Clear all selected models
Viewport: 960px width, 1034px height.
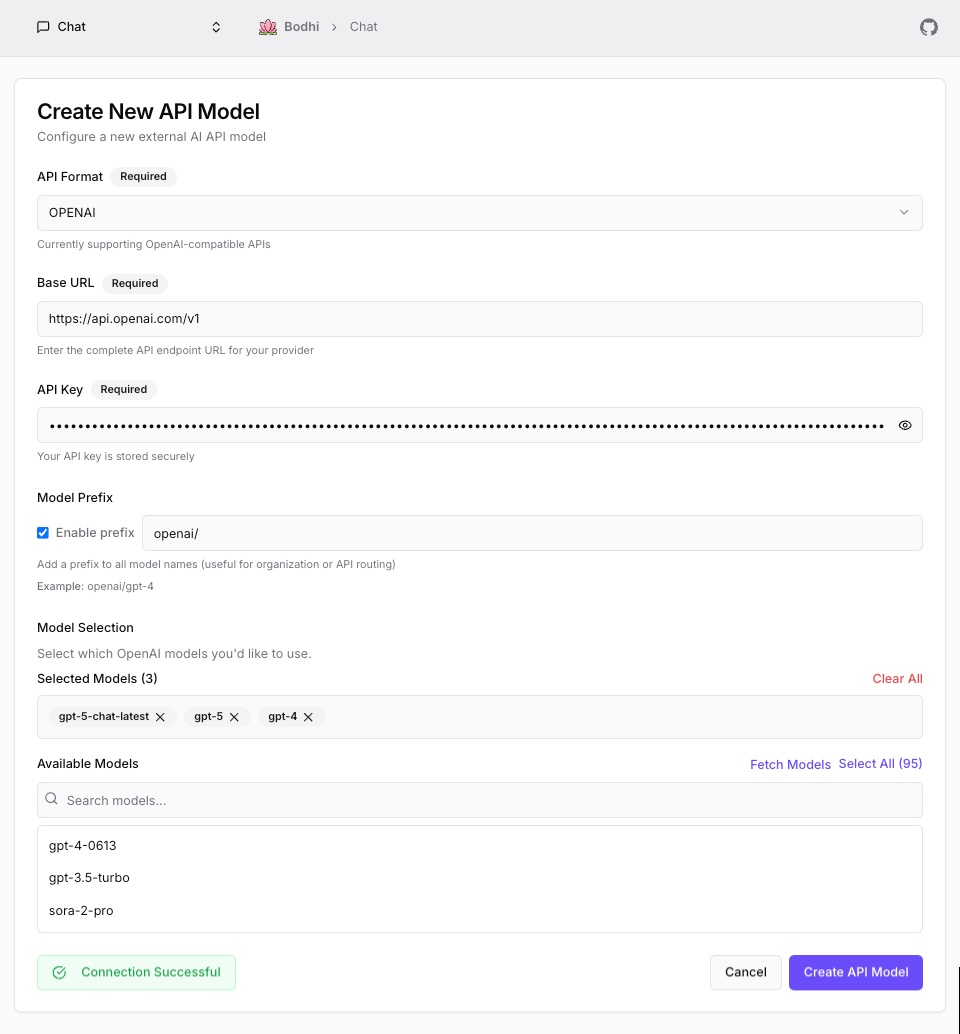pos(897,678)
